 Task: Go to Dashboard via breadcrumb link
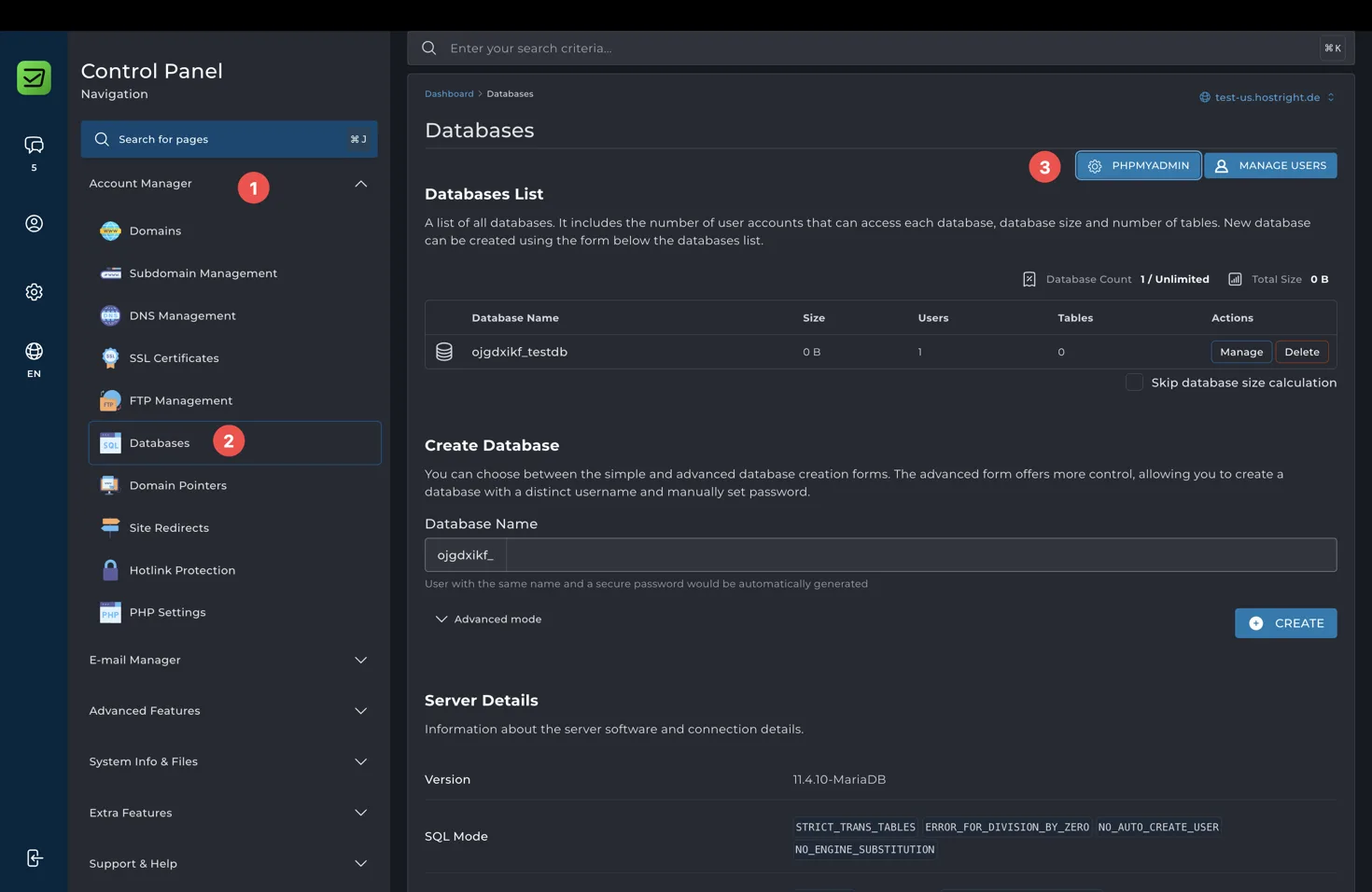(449, 93)
